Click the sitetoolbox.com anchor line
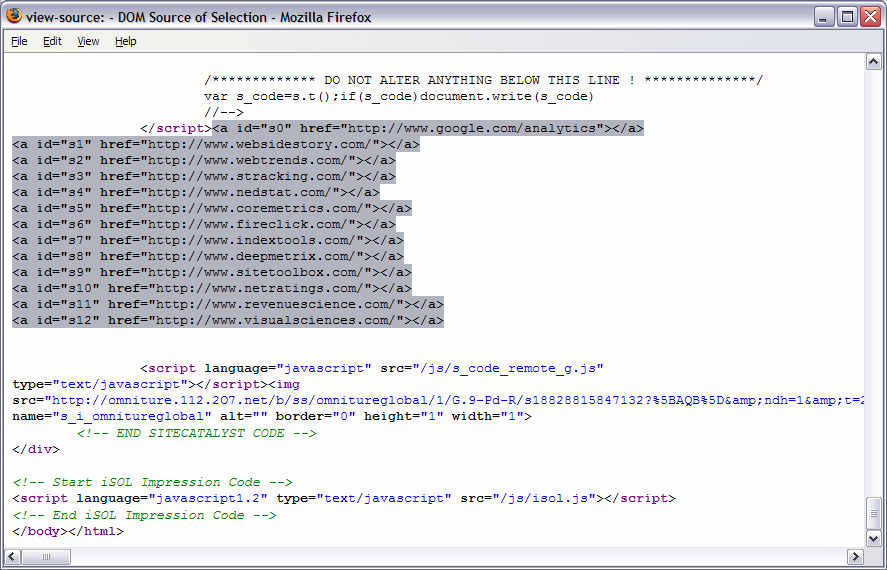 pyautogui.click(x=212, y=273)
